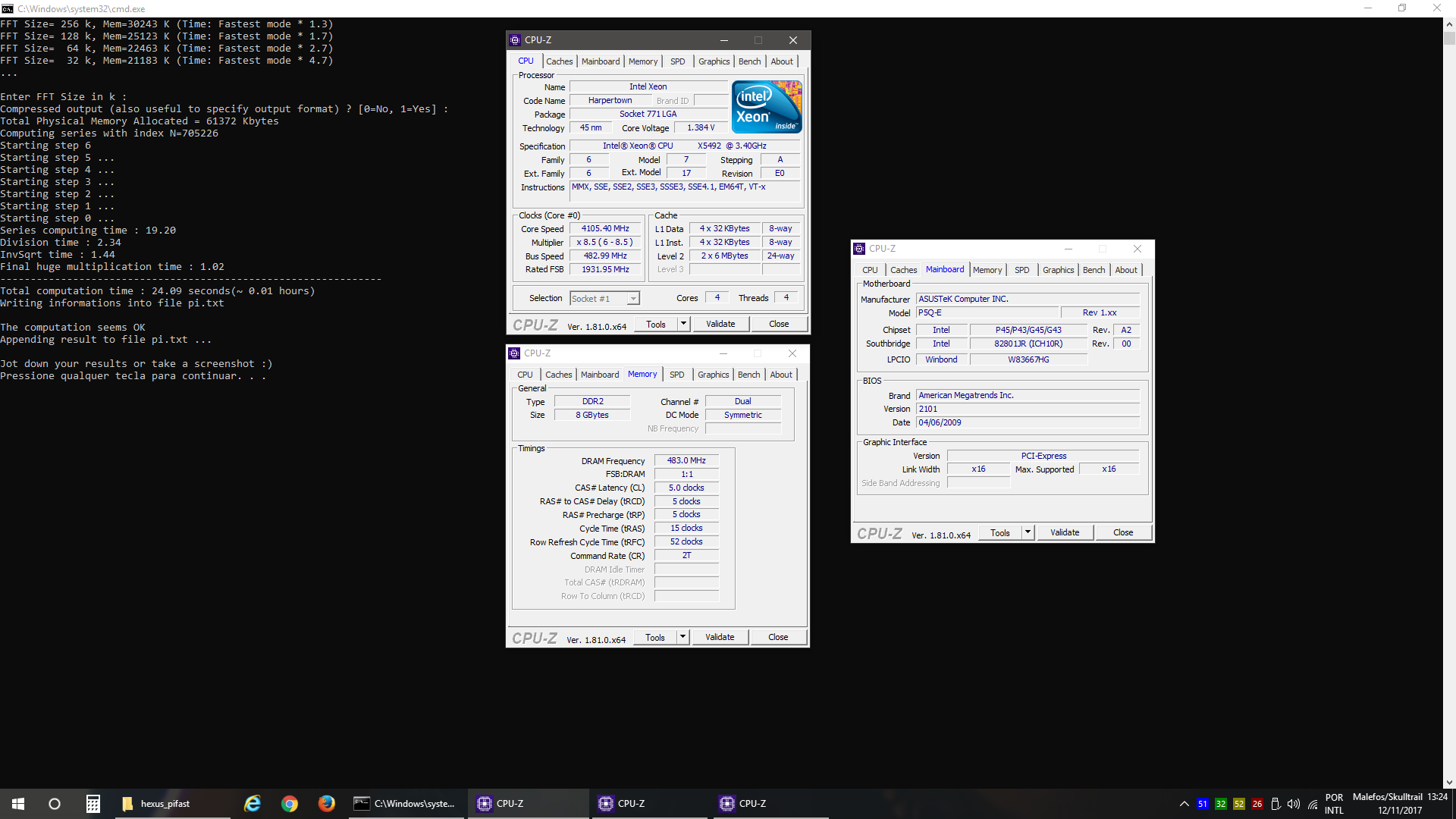Viewport: 1456px width, 819px height.
Task: Click POR INTL language indicator
Action: click(x=1334, y=804)
